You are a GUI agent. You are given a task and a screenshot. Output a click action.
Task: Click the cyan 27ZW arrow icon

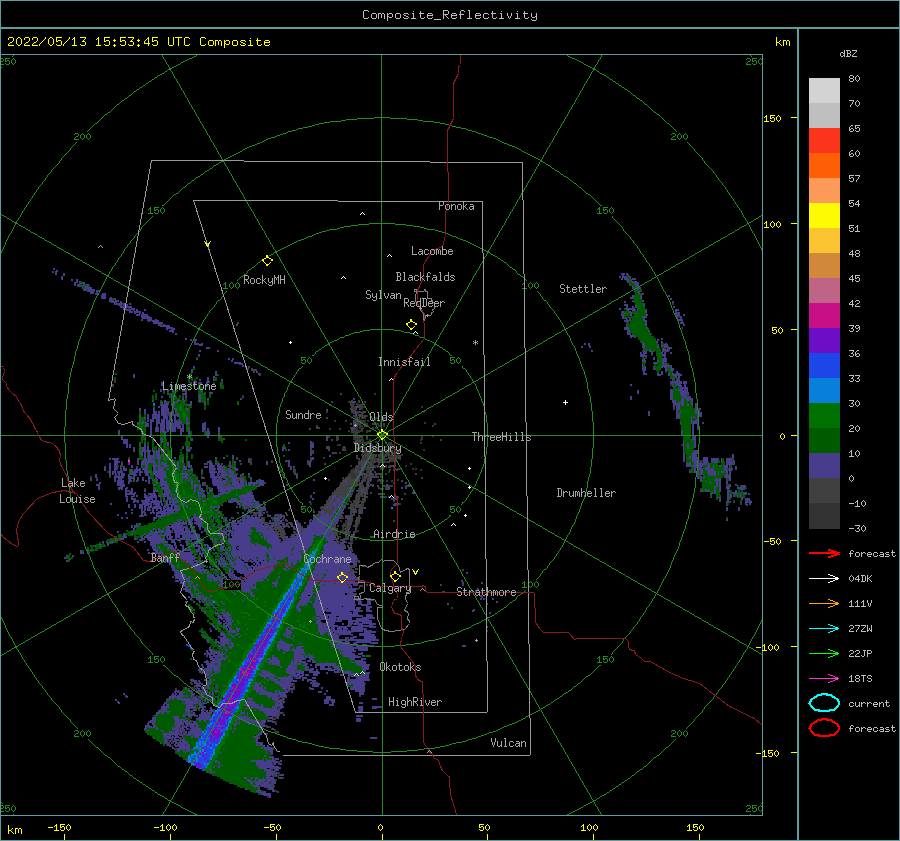coord(824,629)
